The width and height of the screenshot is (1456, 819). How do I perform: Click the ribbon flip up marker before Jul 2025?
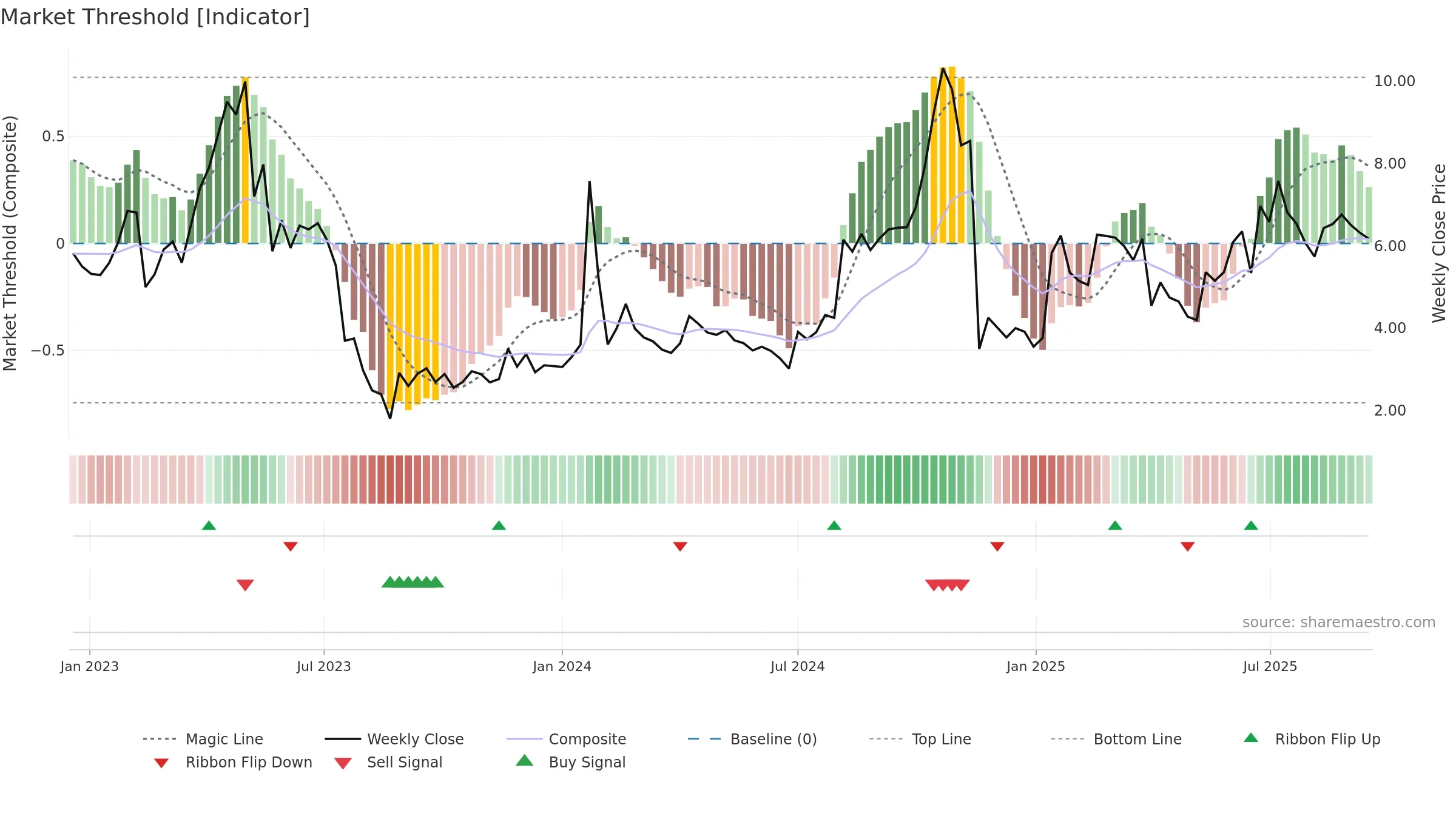coord(1251,525)
